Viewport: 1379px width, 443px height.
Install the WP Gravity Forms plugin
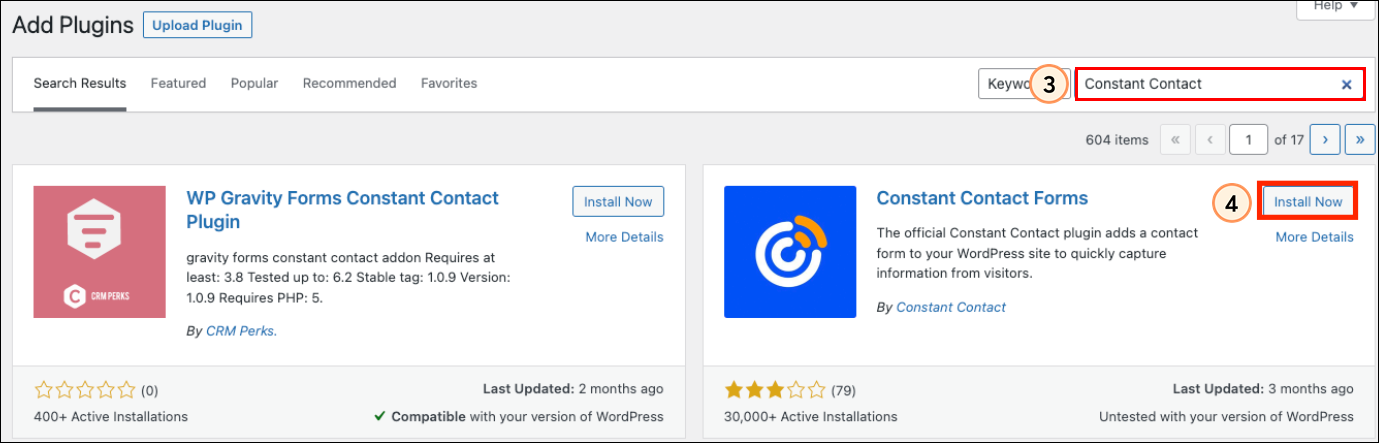618,201
